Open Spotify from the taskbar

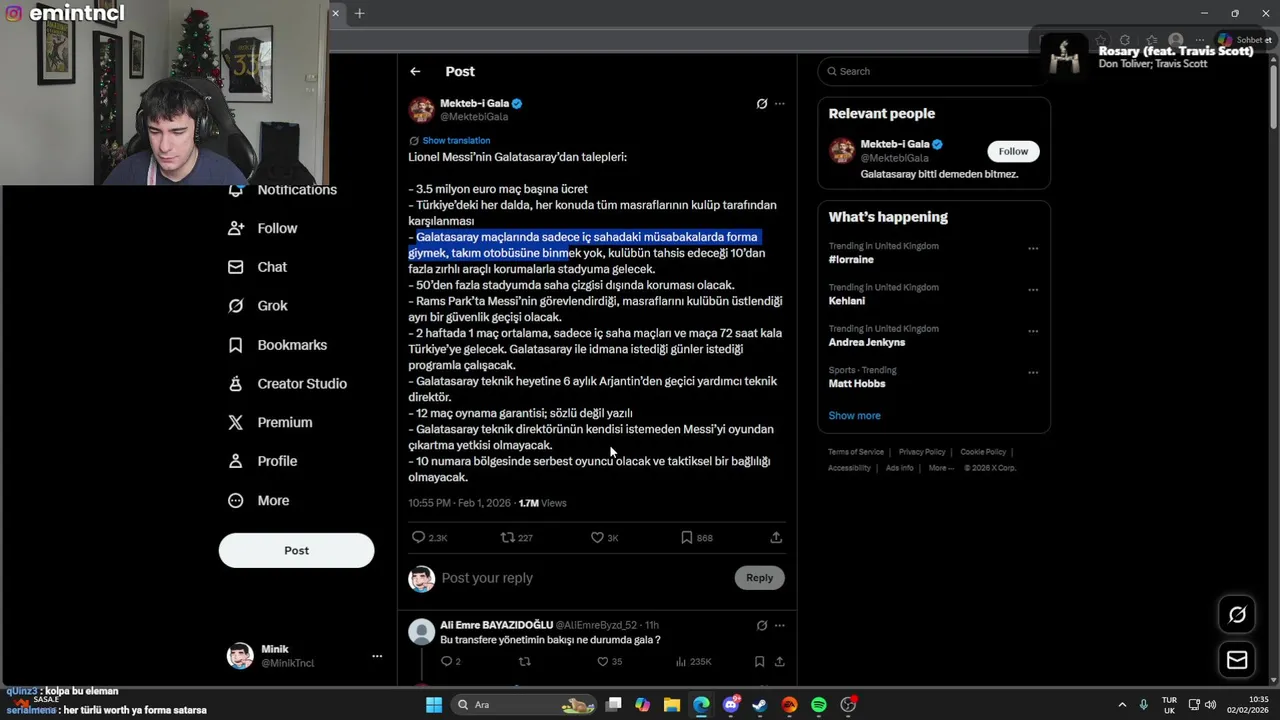(819, 705)
